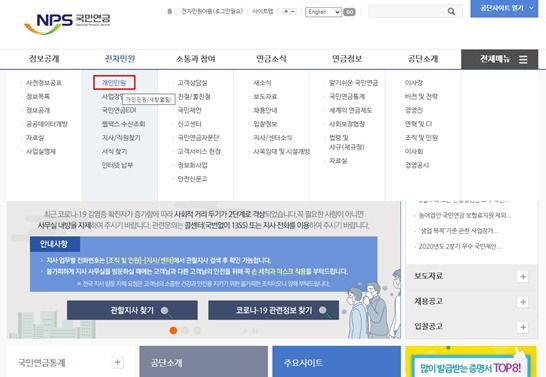This screenshot has width=546, height=377.
Task: Expand 보도자료 panel with its plus icon
Action: pos(523,277)
